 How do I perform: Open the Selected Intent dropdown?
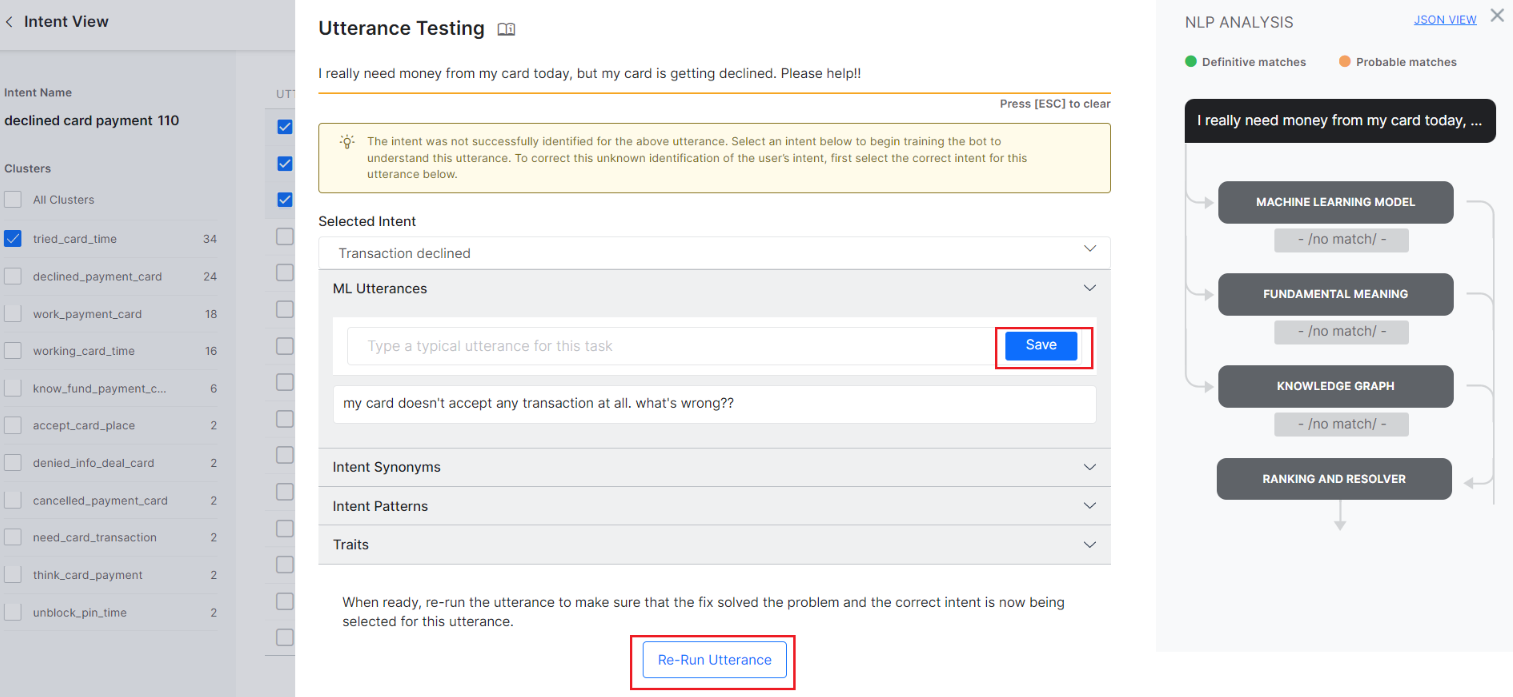(714, 253)
